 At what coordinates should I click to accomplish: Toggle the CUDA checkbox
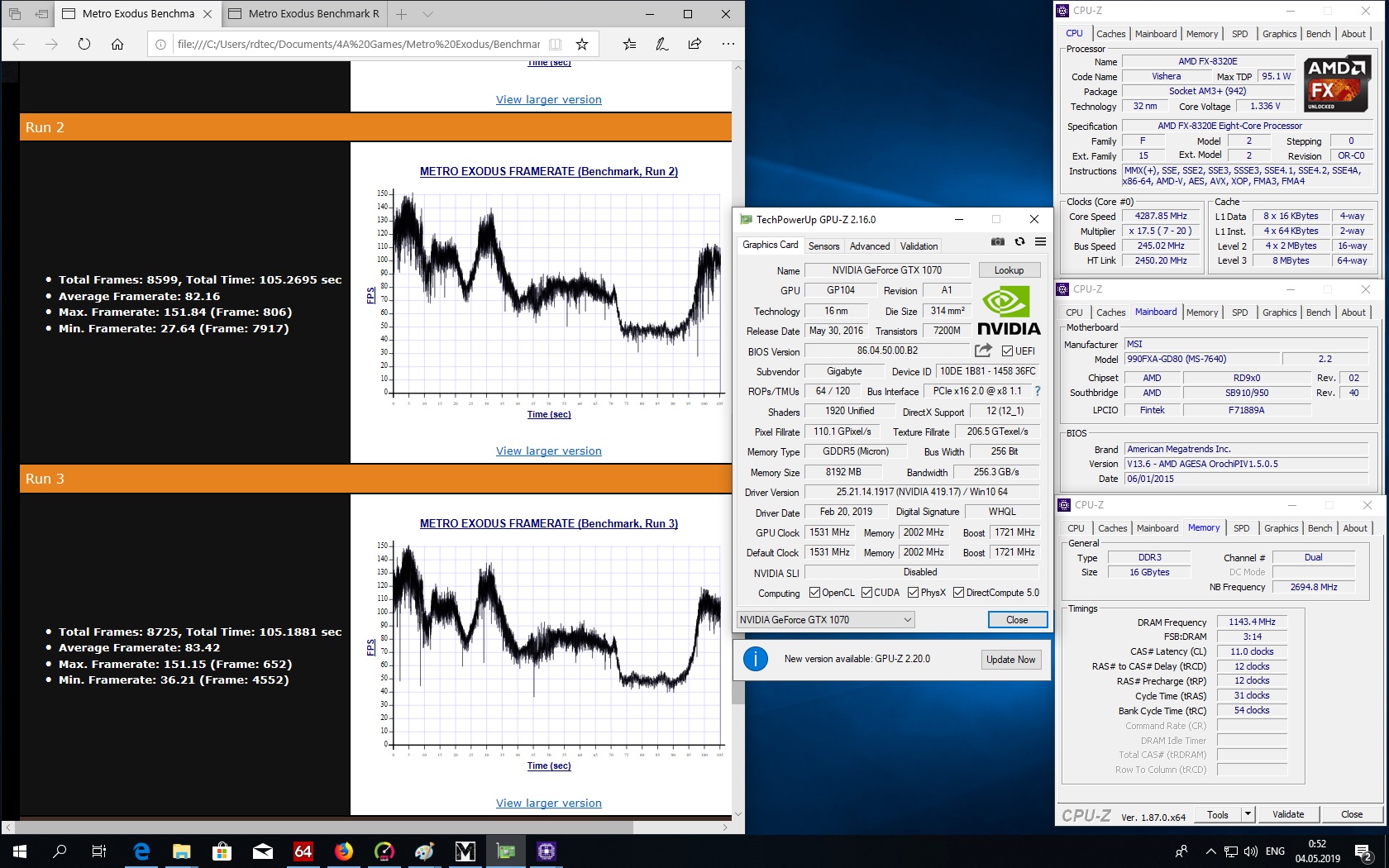(866, 593)
